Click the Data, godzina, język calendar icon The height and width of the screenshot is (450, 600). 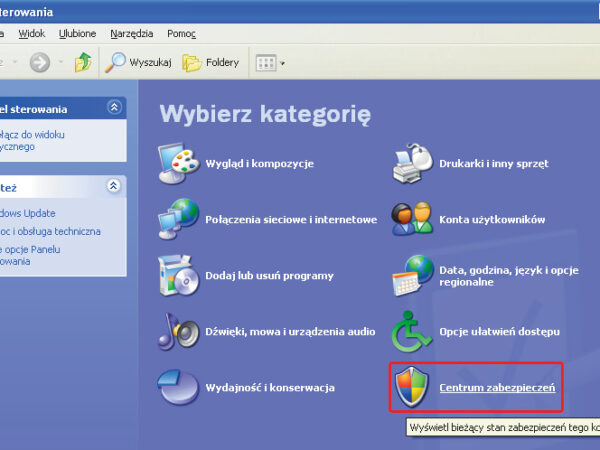(x=412, y=275)
